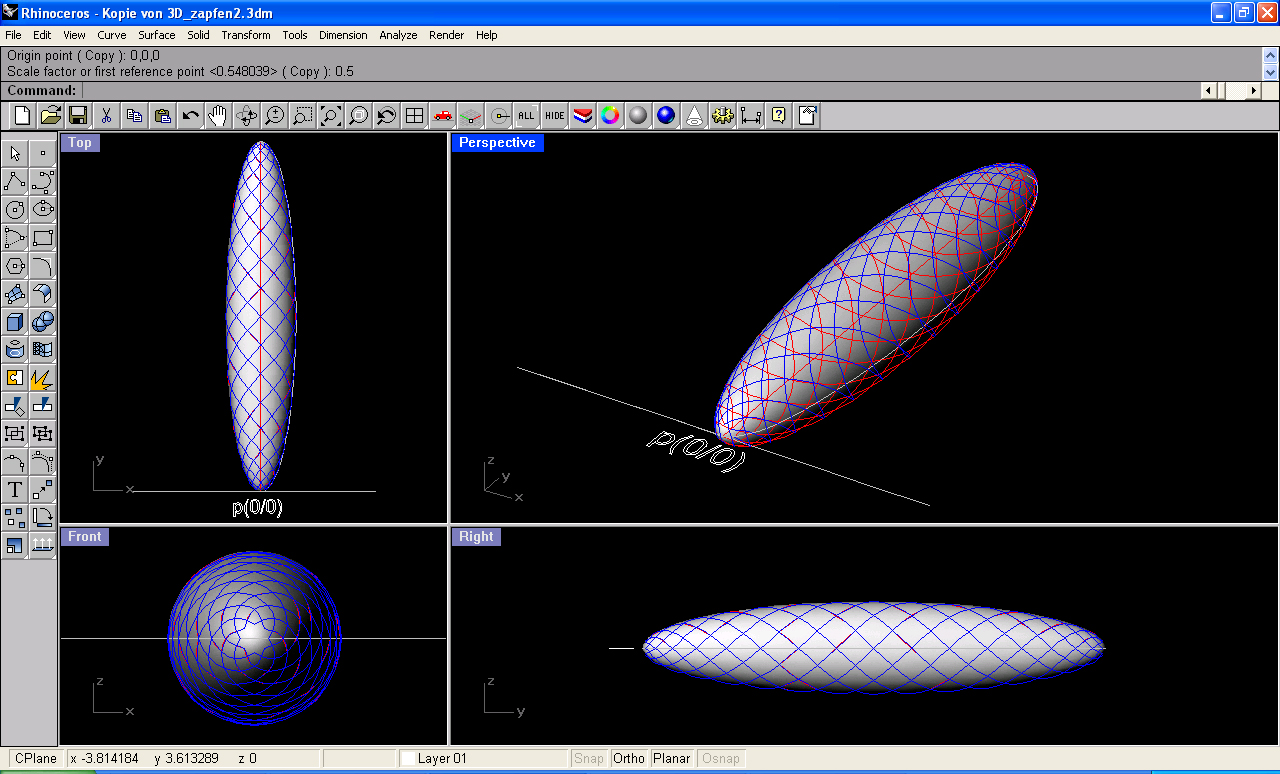Select the Circle tool in the left toolbar
1280x774 pixels.
[x=15, y=209]
